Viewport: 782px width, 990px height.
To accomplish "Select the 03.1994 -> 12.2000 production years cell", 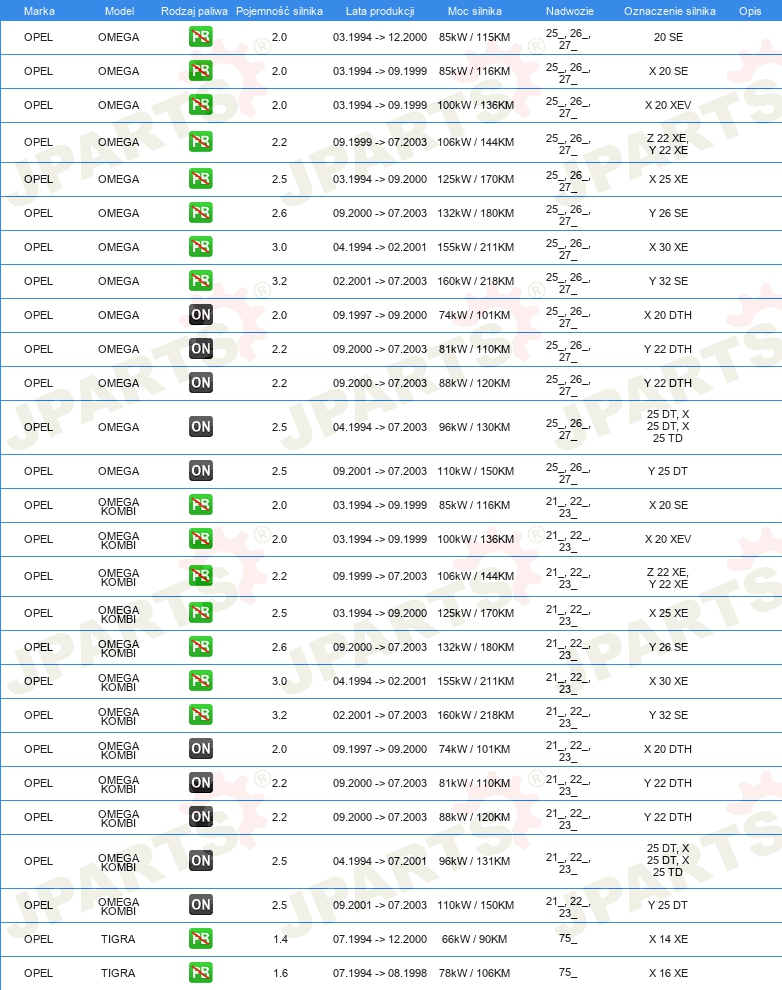I will click(x=380, y=37).
